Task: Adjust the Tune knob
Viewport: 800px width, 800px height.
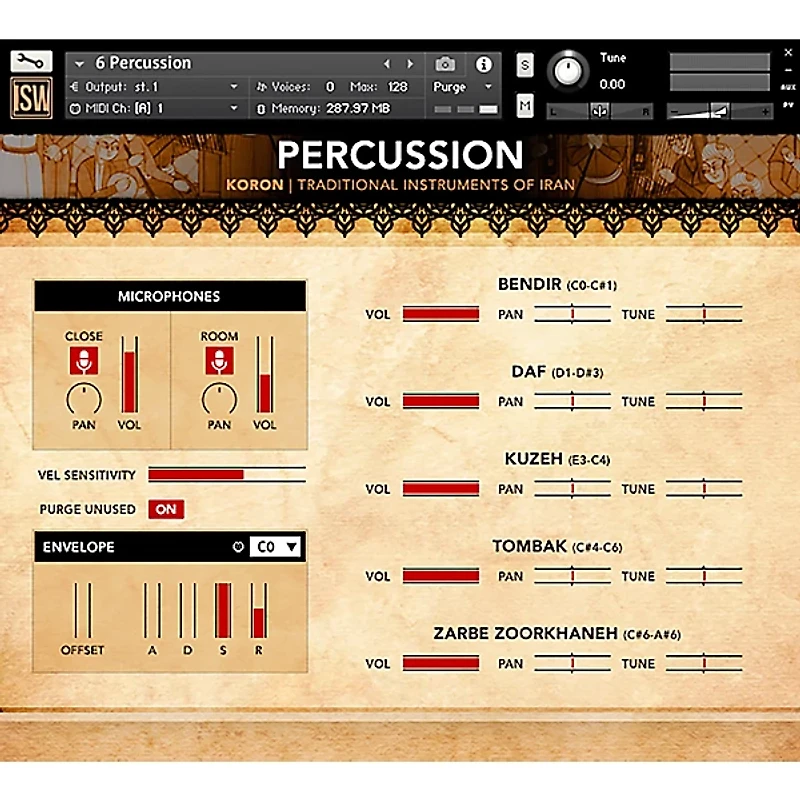Action: click(x=568, y=71)
